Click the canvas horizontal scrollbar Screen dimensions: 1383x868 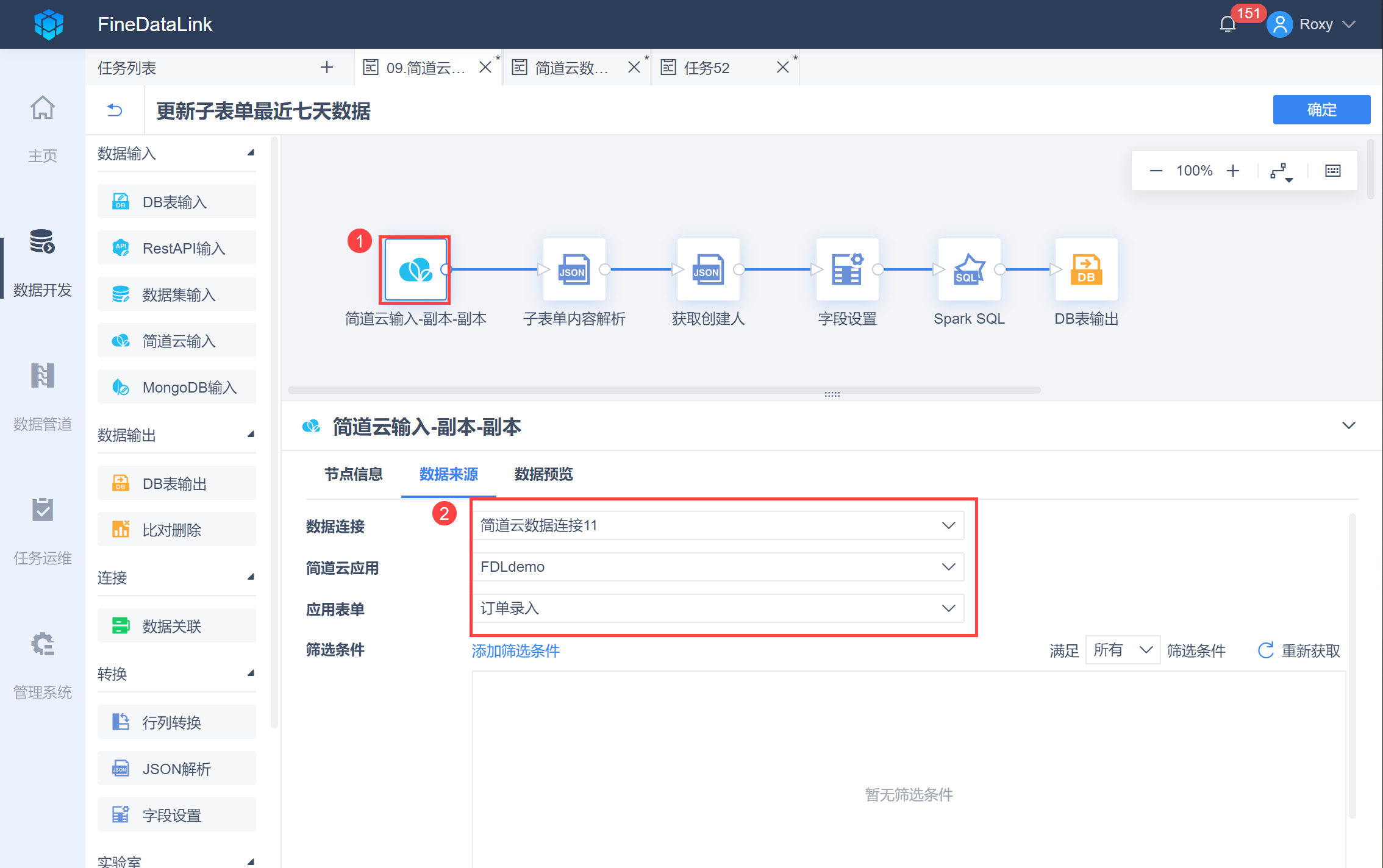tap(664, 390)
